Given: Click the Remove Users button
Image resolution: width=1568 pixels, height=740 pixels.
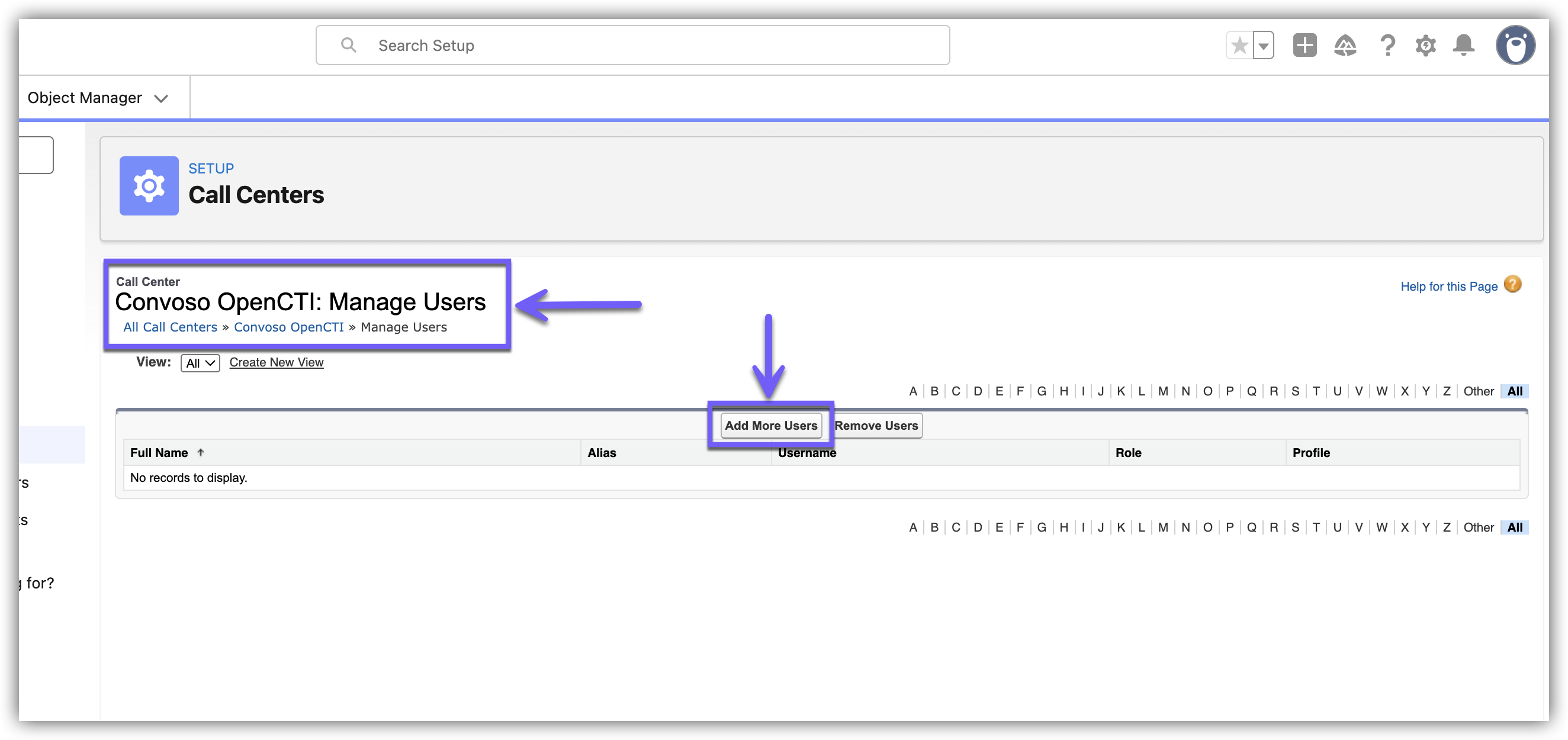Looking at the screenshot, I should 876,426.
